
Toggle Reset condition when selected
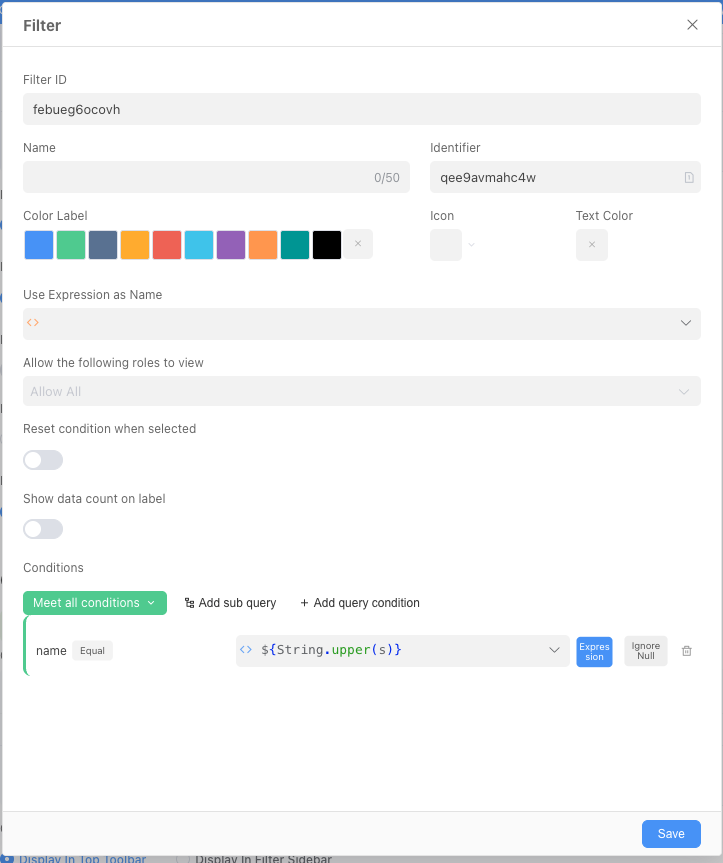43,460
